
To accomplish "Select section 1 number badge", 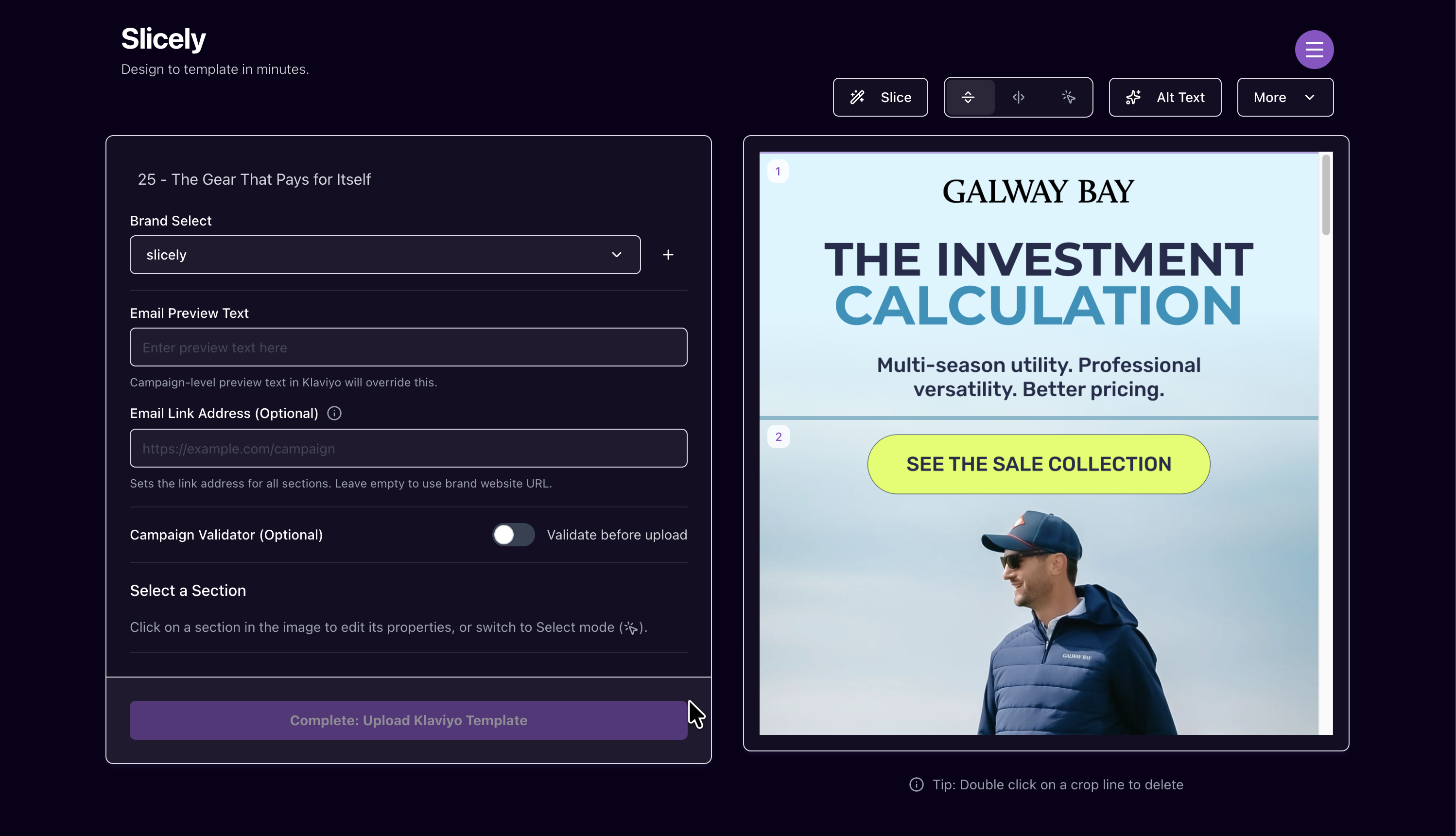I will pyautogui.click(x=778, y=172).
